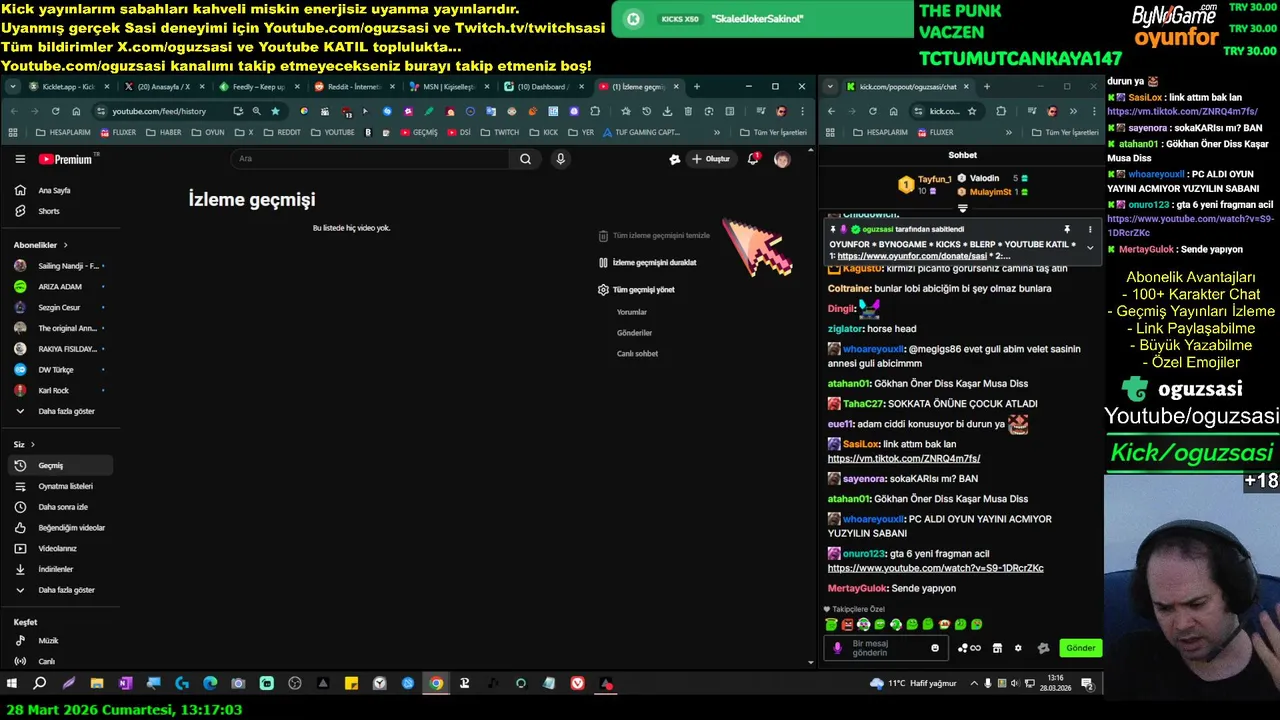Expand the Abonelikler section chevron
Screen dimensions: 1280x720
point(66,245)
